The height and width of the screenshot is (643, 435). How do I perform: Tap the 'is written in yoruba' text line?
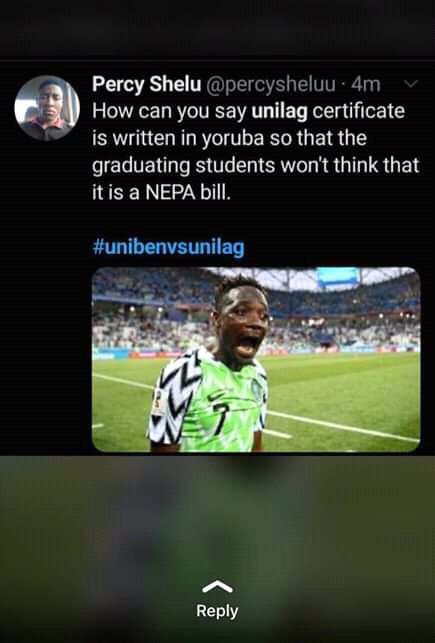point(230,138)
